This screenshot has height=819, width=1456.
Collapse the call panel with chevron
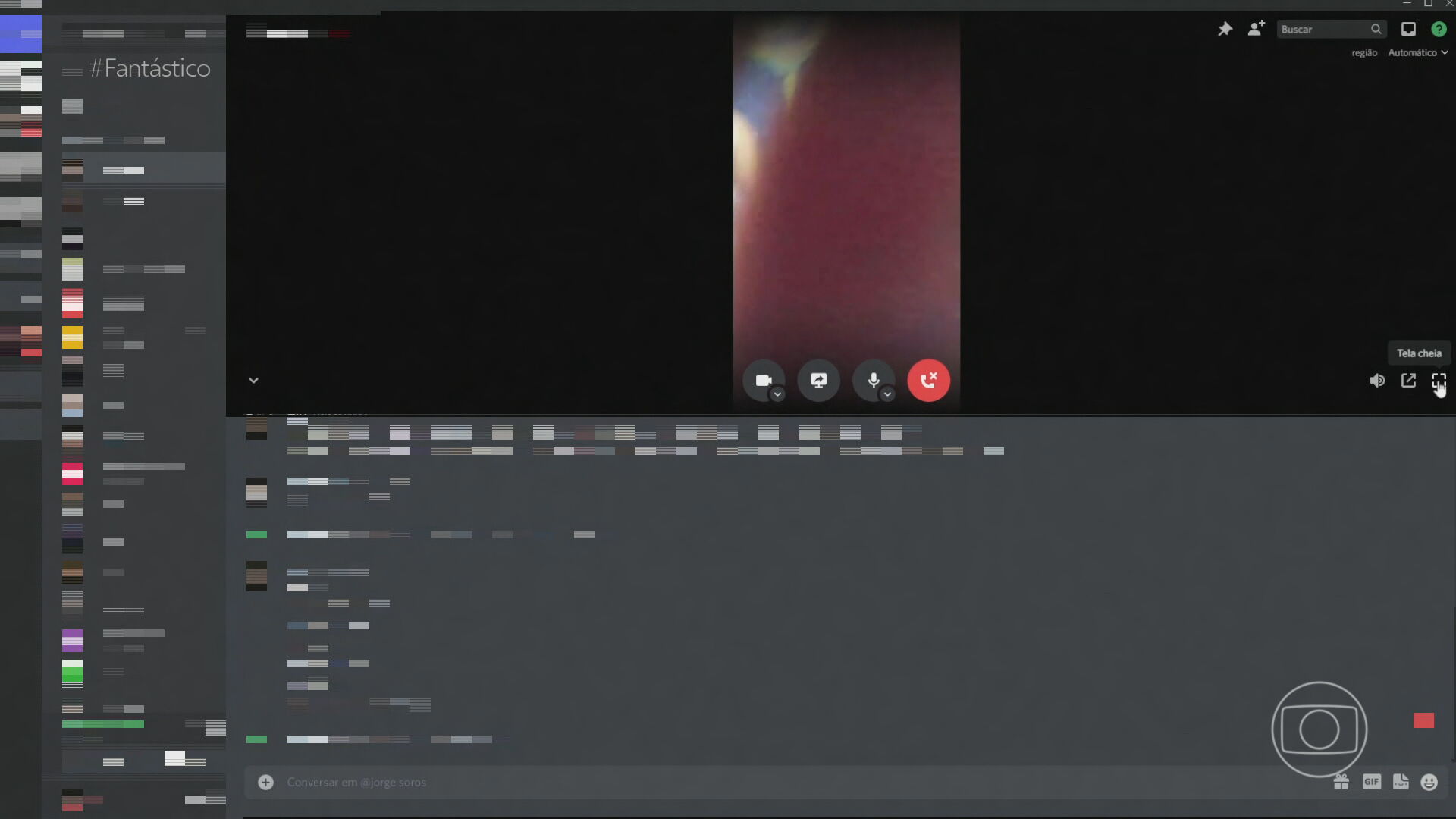(254, 381)
